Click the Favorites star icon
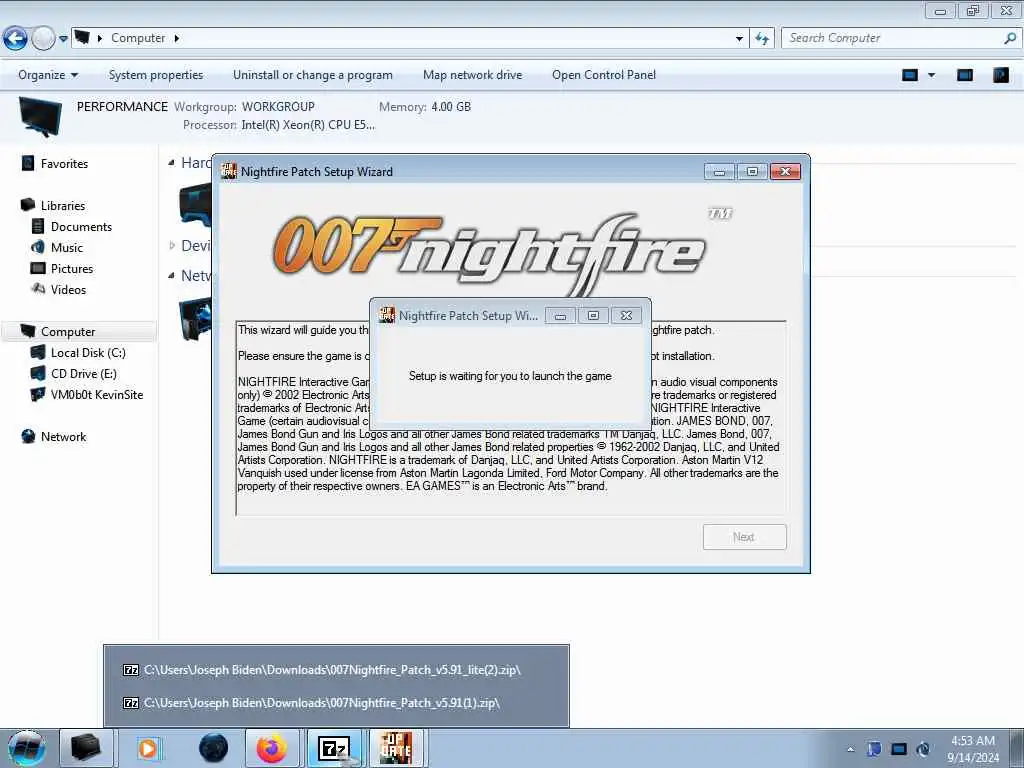Screen dimensions: 1024x768 [27, 163]
